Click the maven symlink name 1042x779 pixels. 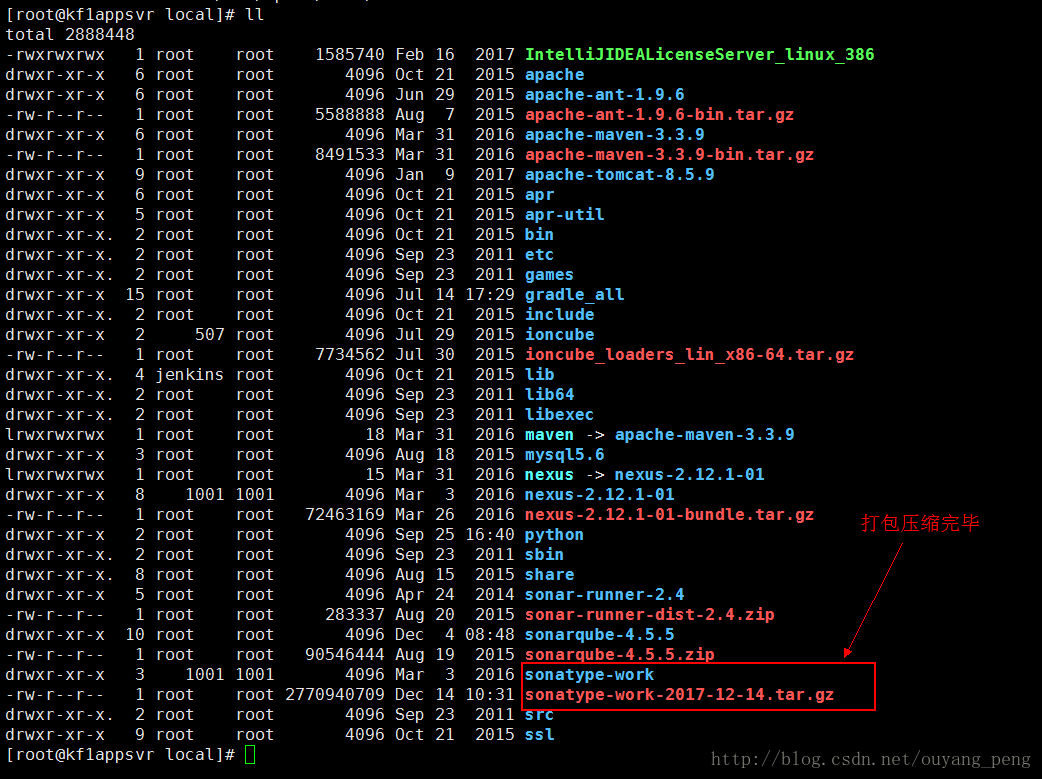(549, 435)
